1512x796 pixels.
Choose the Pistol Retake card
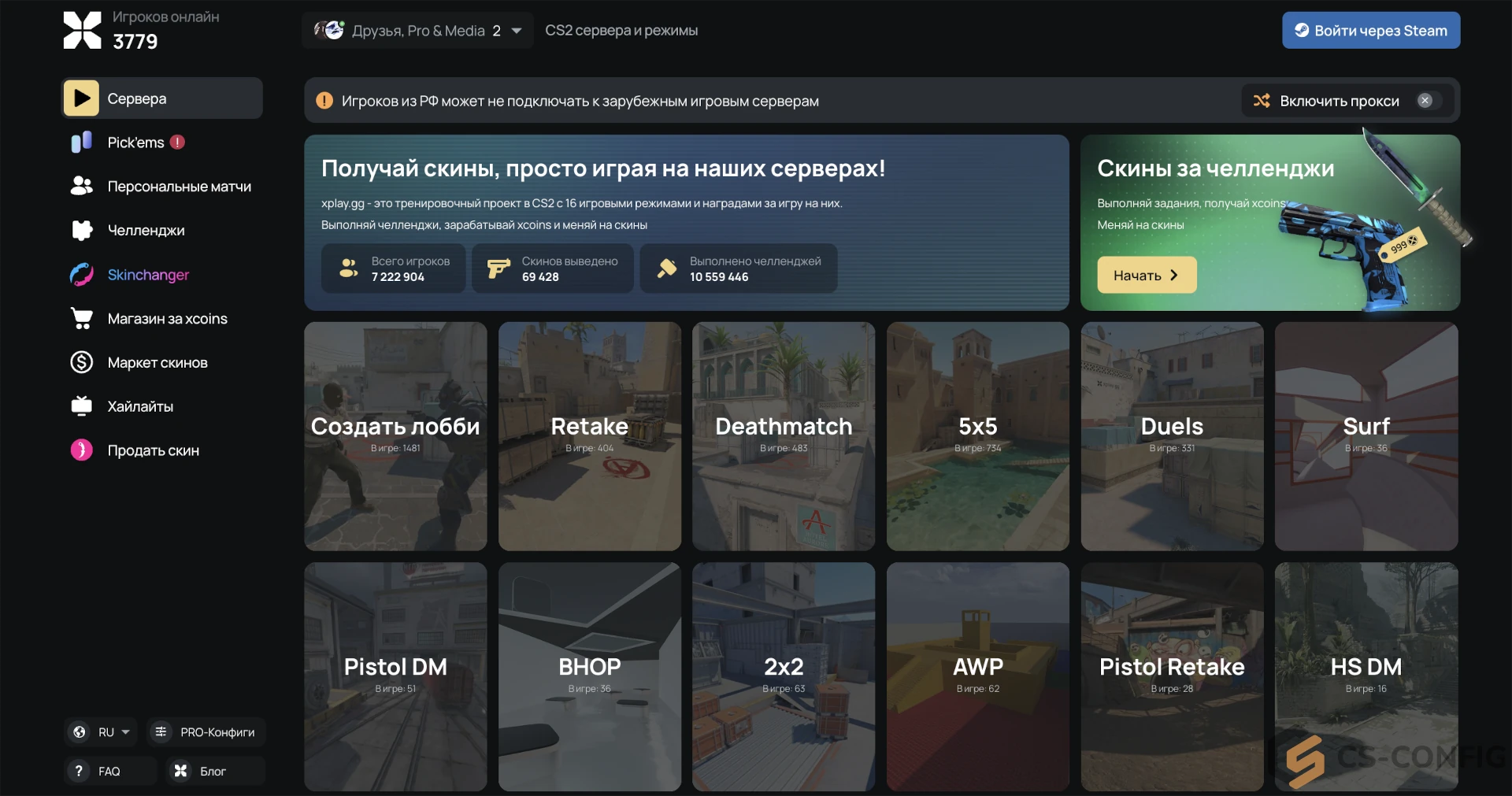(x=1172, y=676)
